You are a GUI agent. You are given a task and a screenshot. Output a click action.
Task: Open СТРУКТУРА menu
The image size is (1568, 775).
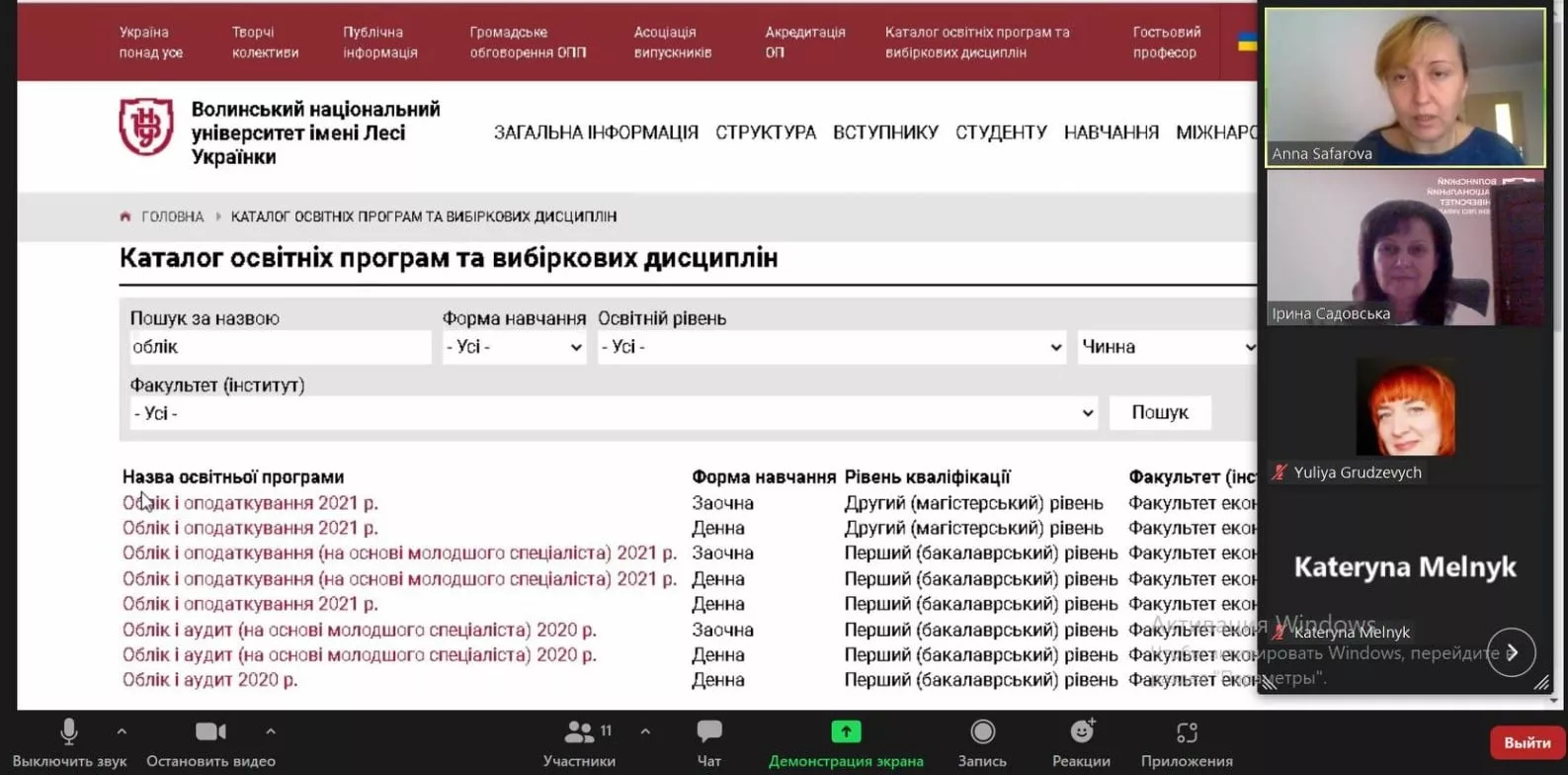point(766,132)
